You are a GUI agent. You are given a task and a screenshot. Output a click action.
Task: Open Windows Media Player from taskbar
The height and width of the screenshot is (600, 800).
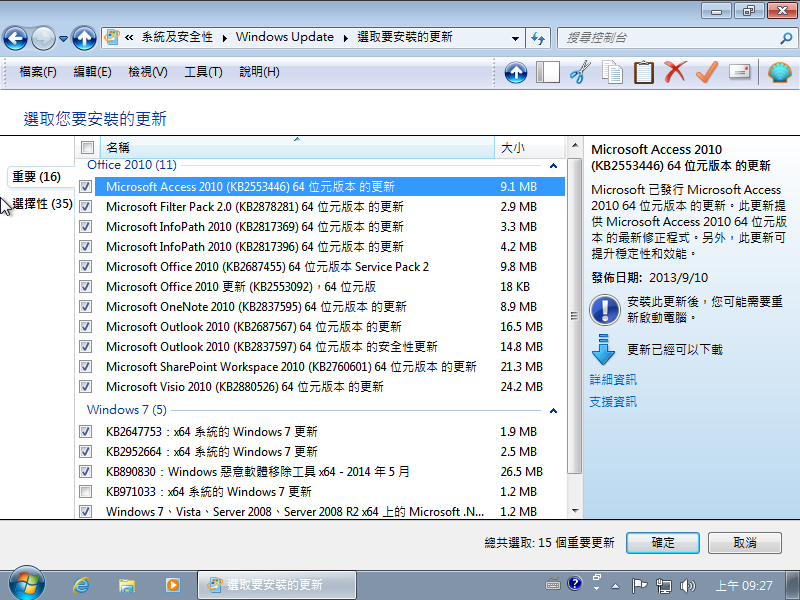click(173, 585)
